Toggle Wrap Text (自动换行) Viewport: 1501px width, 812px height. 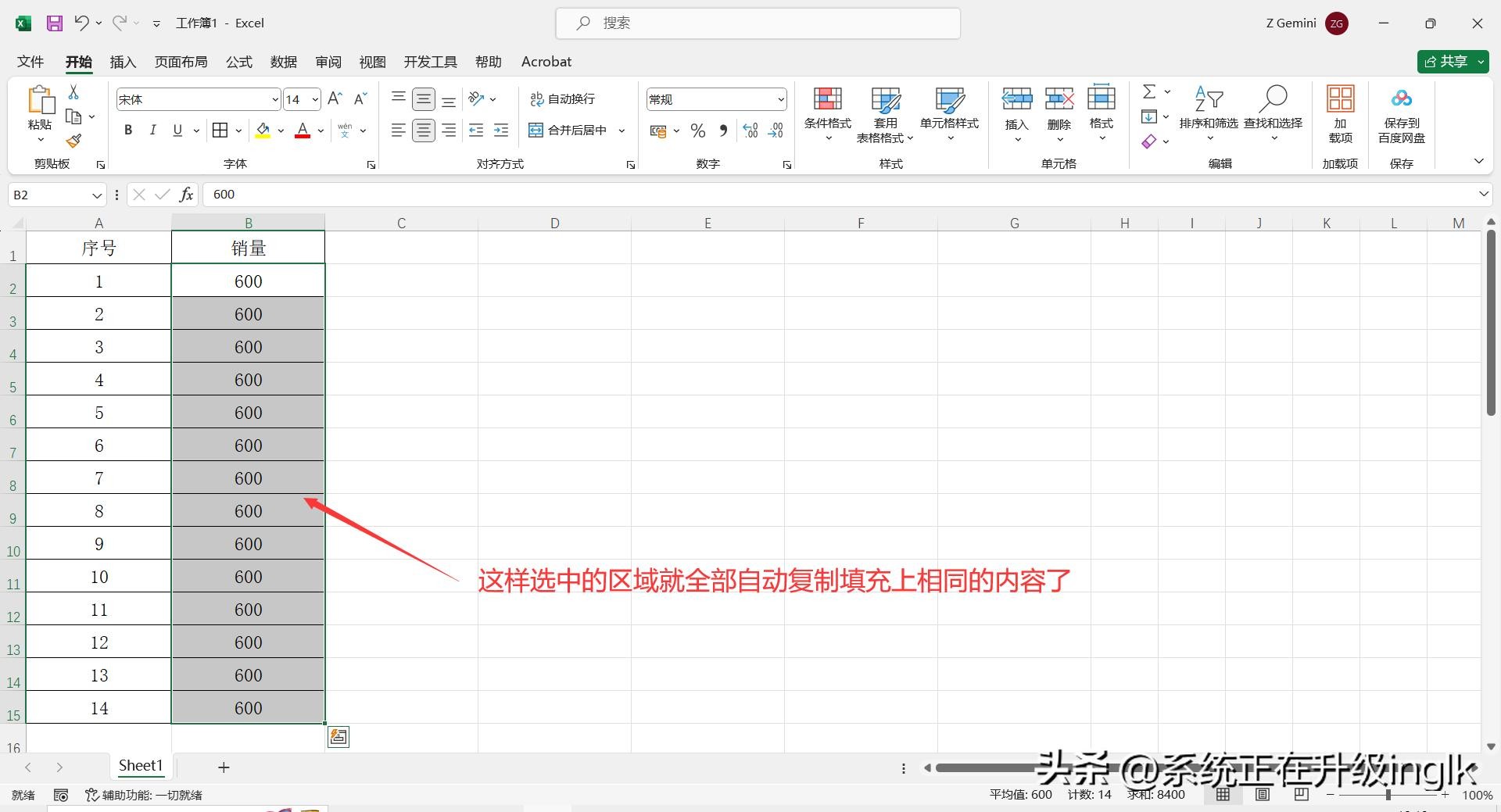(563, 99)
